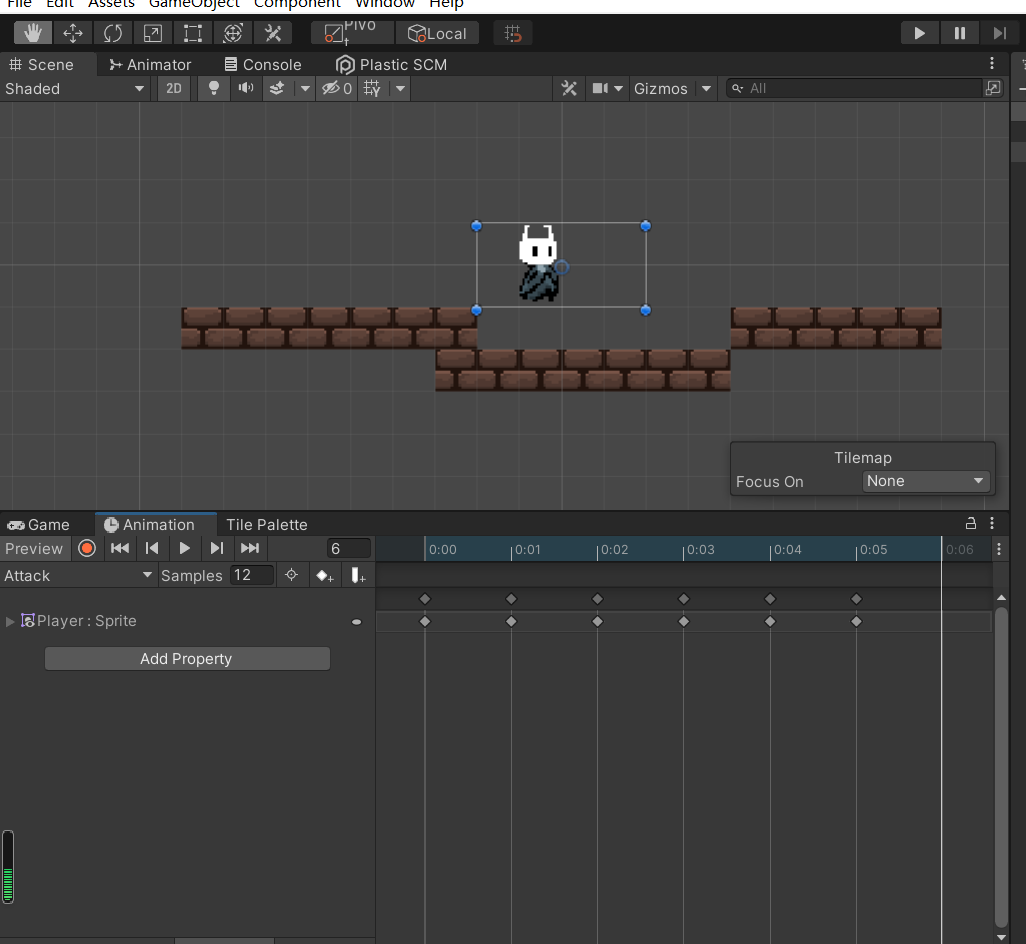Viewport: 1026px width, 944px height.
Task: Select the Transform tool
Action: (x=232, y=33)
